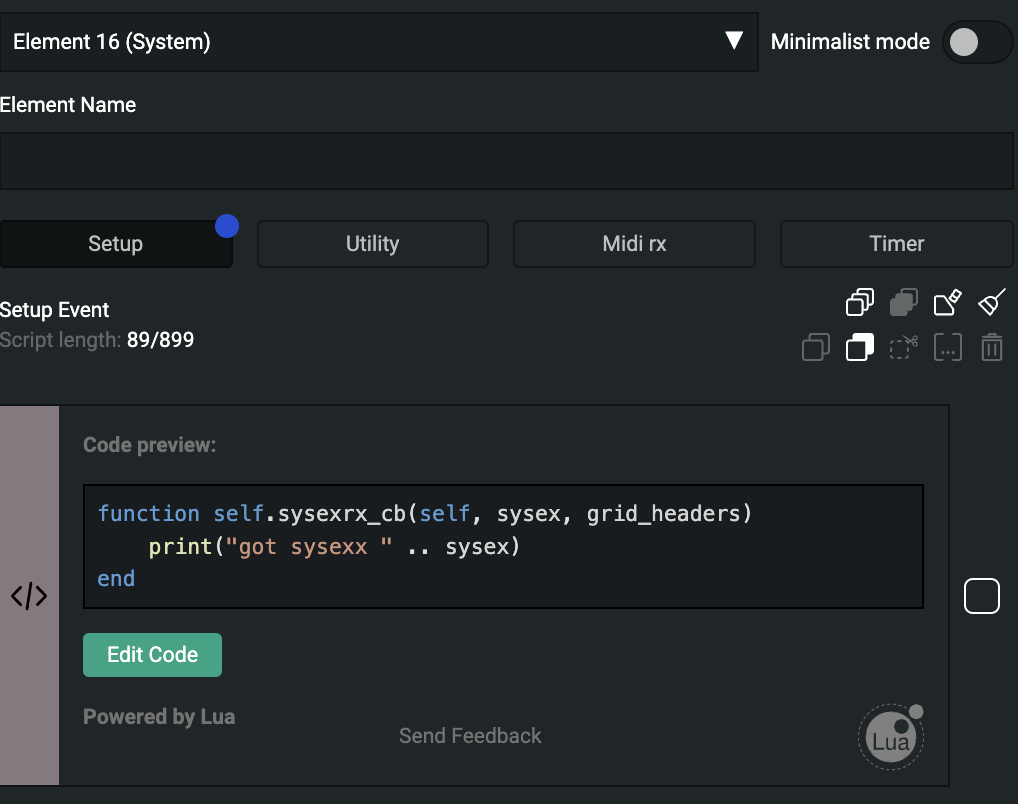Open the Timer event tab
This screenshot has width=1018, height=804.
[896, 244]
